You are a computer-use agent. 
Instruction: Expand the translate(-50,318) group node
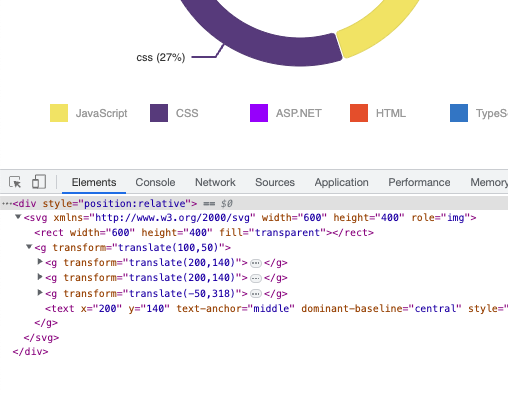coord(40,293)
